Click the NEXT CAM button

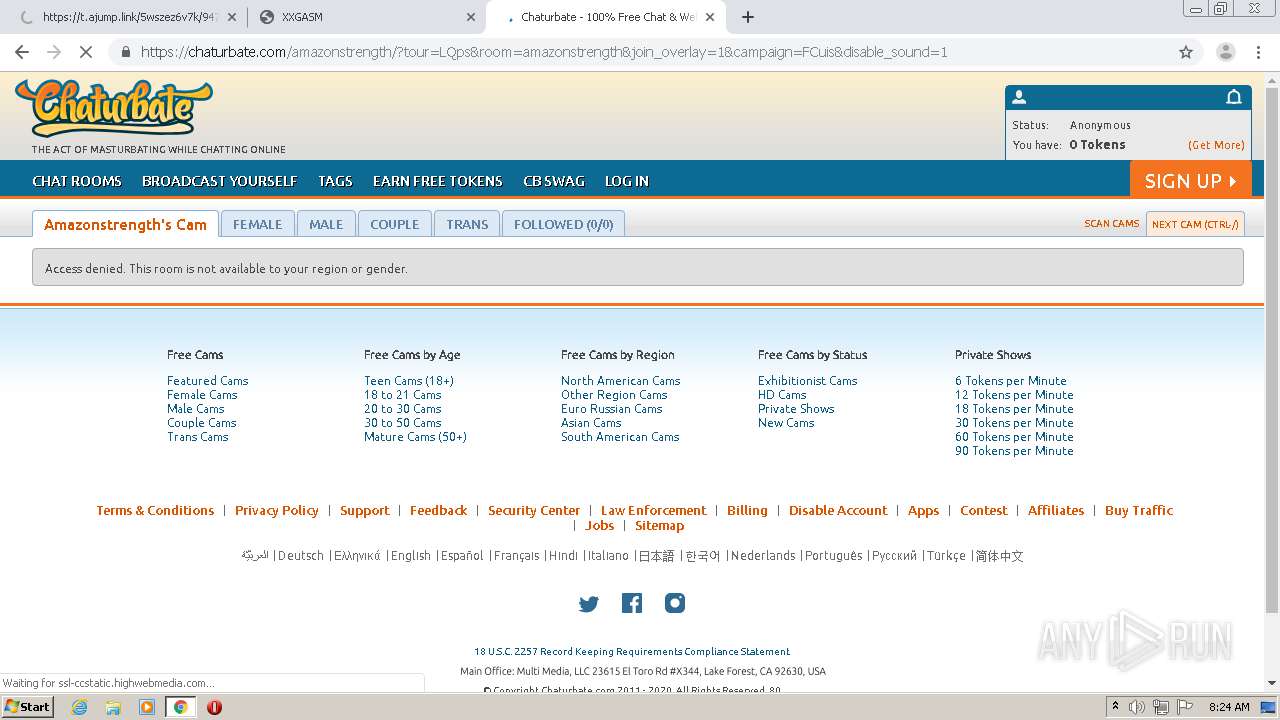(x=1195, y=224)
